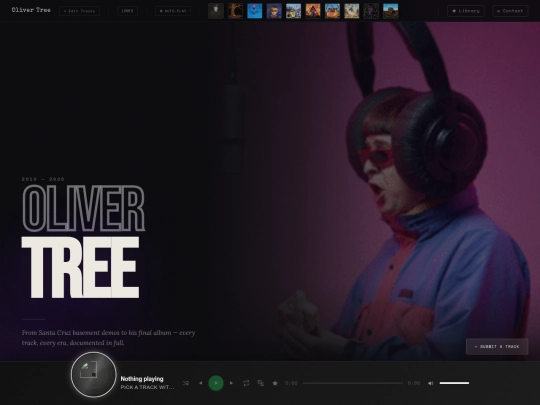Screen dimensions: 540x405
Task: Open the Library page
Action: [466, 11]
